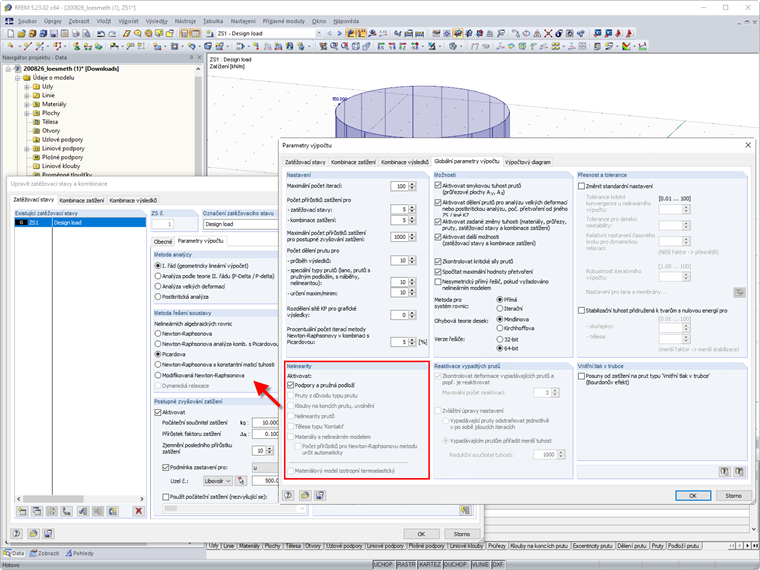Click the check-mark select icon below the load case list
Image resolution: width=760 pixels, height=570 pixels.
(x=82, y=511)
